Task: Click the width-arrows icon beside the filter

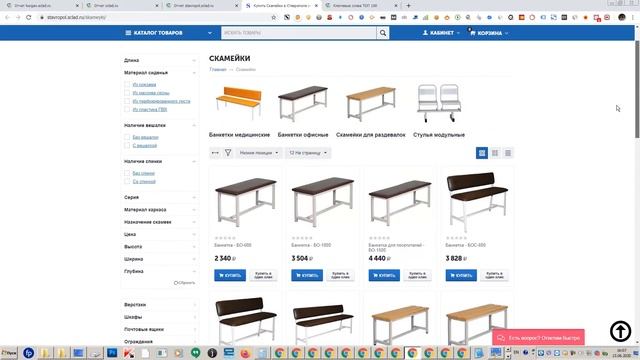Action: [215, 153]
